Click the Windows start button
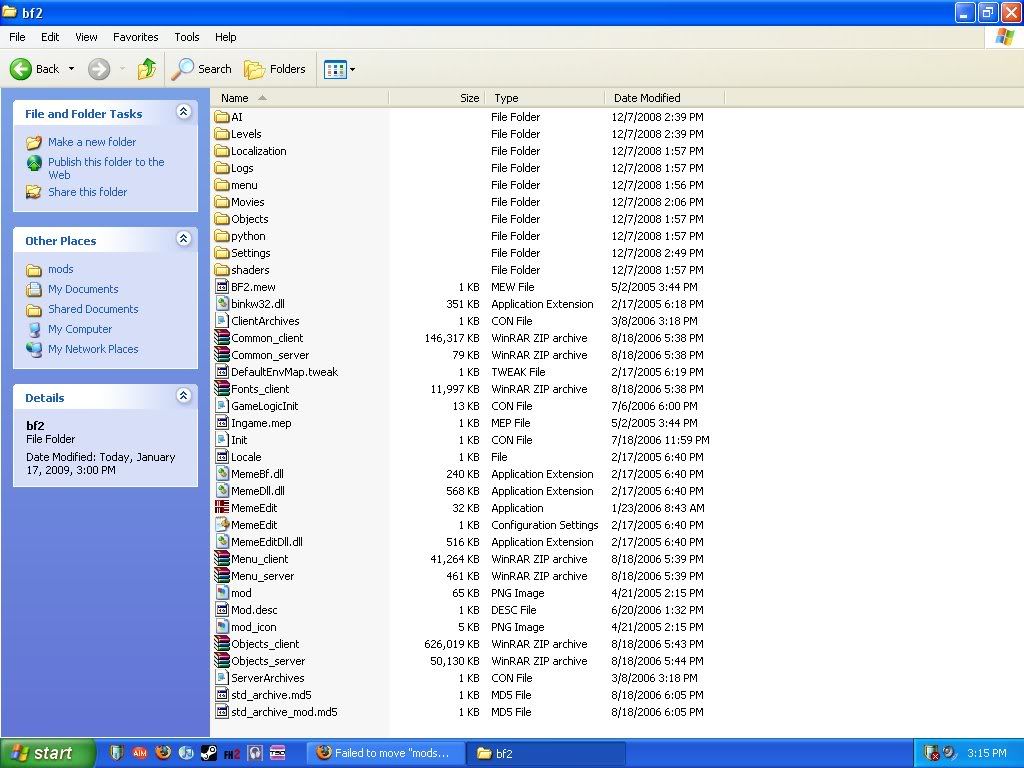Image resolution: width=1024 pixels, height=768 pixels. (47, 753)
